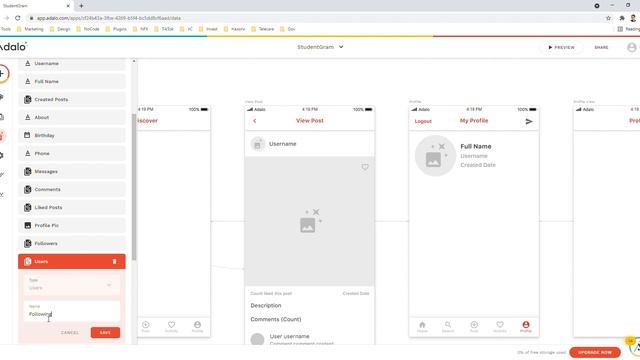Click the scroll up arrow of properties panel
This screenshot has height=360, width=640.
point(134,61)
